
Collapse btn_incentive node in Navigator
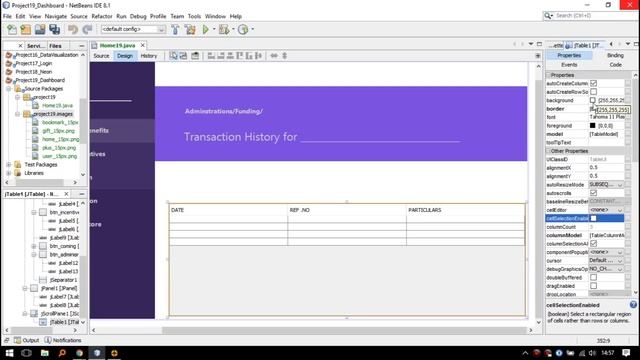tap(34, 212)
